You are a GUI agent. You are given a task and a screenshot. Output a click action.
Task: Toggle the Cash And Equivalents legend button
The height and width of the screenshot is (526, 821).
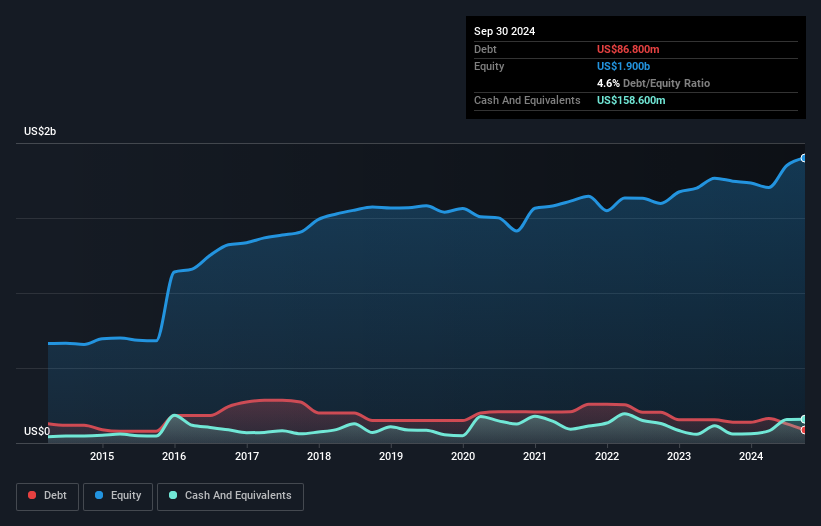230,496
